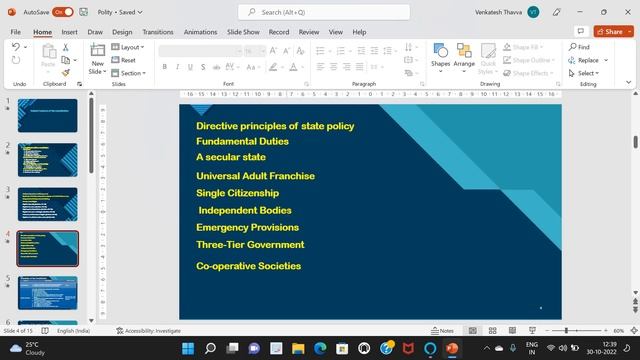
Task: Open the Replace dropdown arrow
Action: (x=606, y=60)
